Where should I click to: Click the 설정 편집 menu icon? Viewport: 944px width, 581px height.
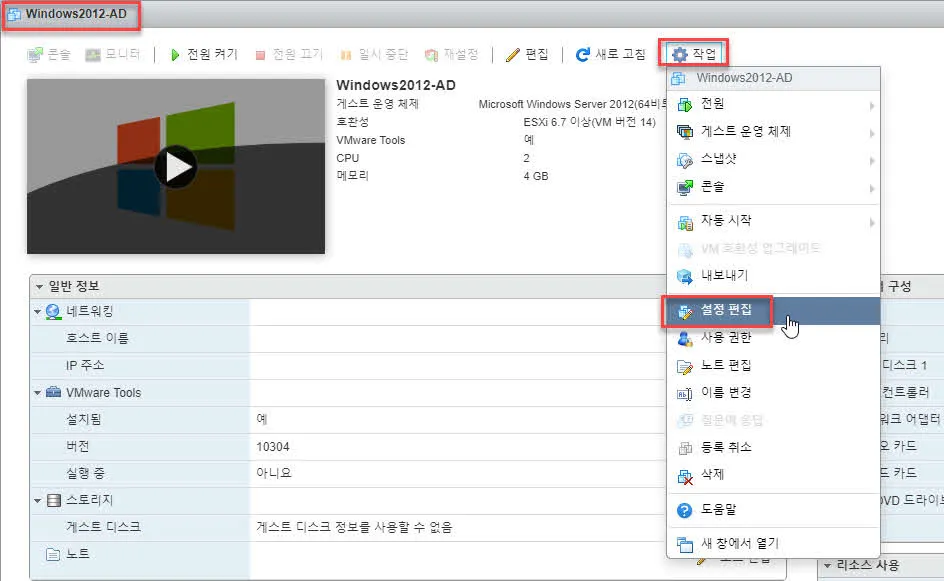[685, 311]
